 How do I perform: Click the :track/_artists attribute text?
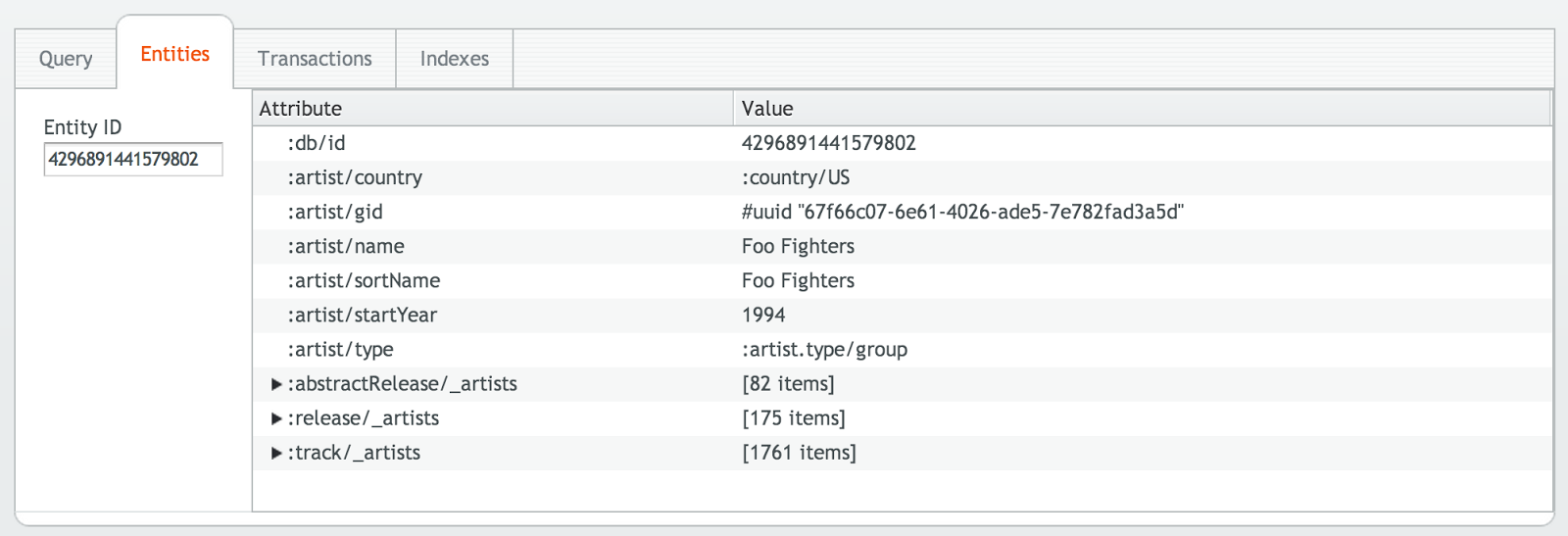(x=354, y=453)
